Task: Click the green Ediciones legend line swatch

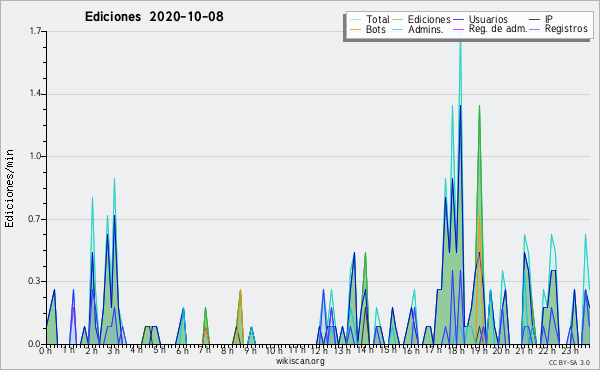Action: [x=398, y=20]
